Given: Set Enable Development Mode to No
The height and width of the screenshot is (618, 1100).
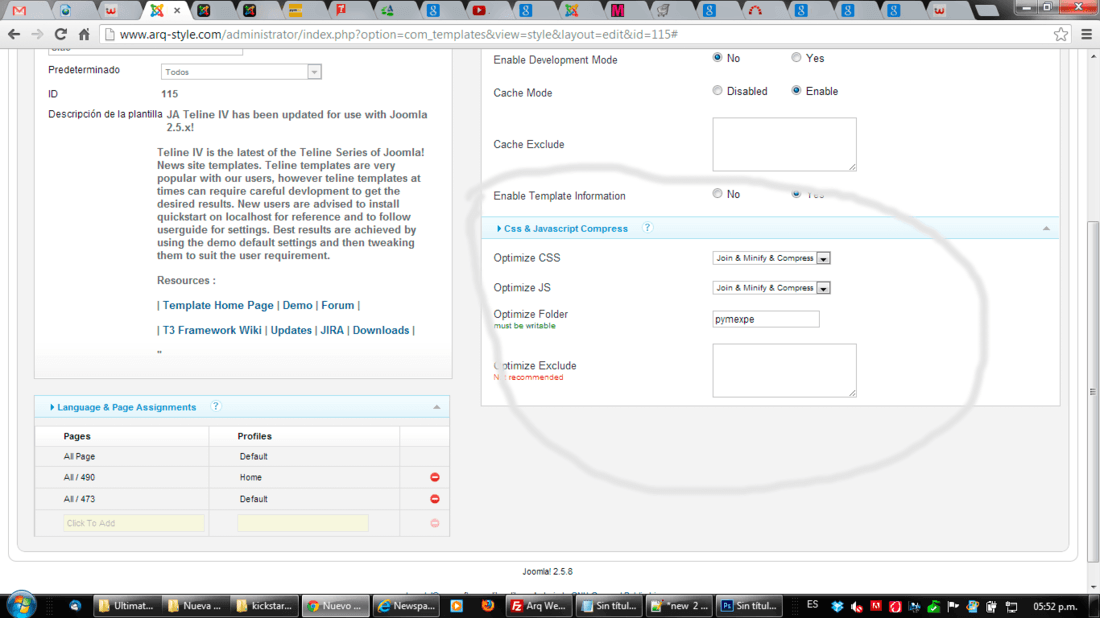Looking at the screenshot, I should coord(717,58).
